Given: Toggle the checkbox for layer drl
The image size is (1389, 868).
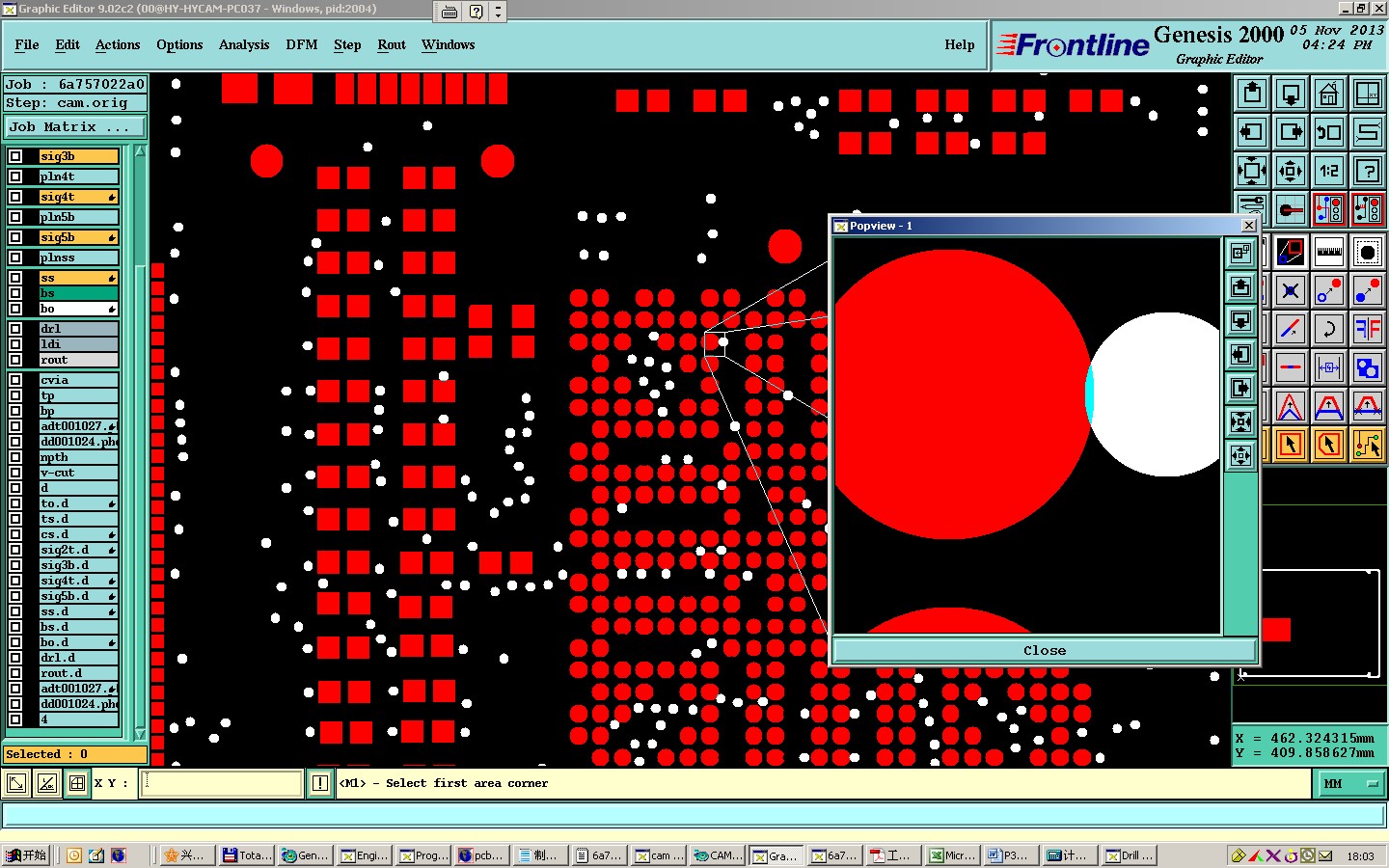Looking at the screenshot, I should (15, 329).
